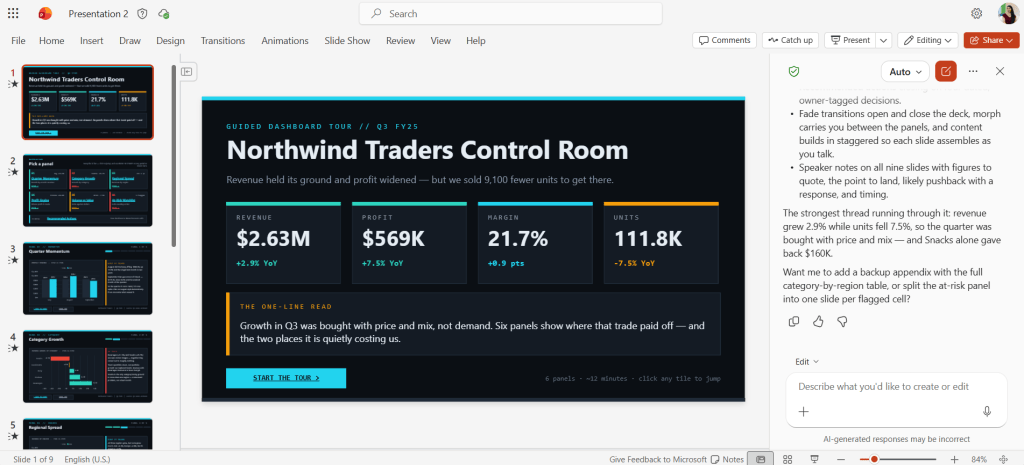1024x465 pixels.
Task: Click Give Feedback to Microsoft
Action: coord(658,459)
